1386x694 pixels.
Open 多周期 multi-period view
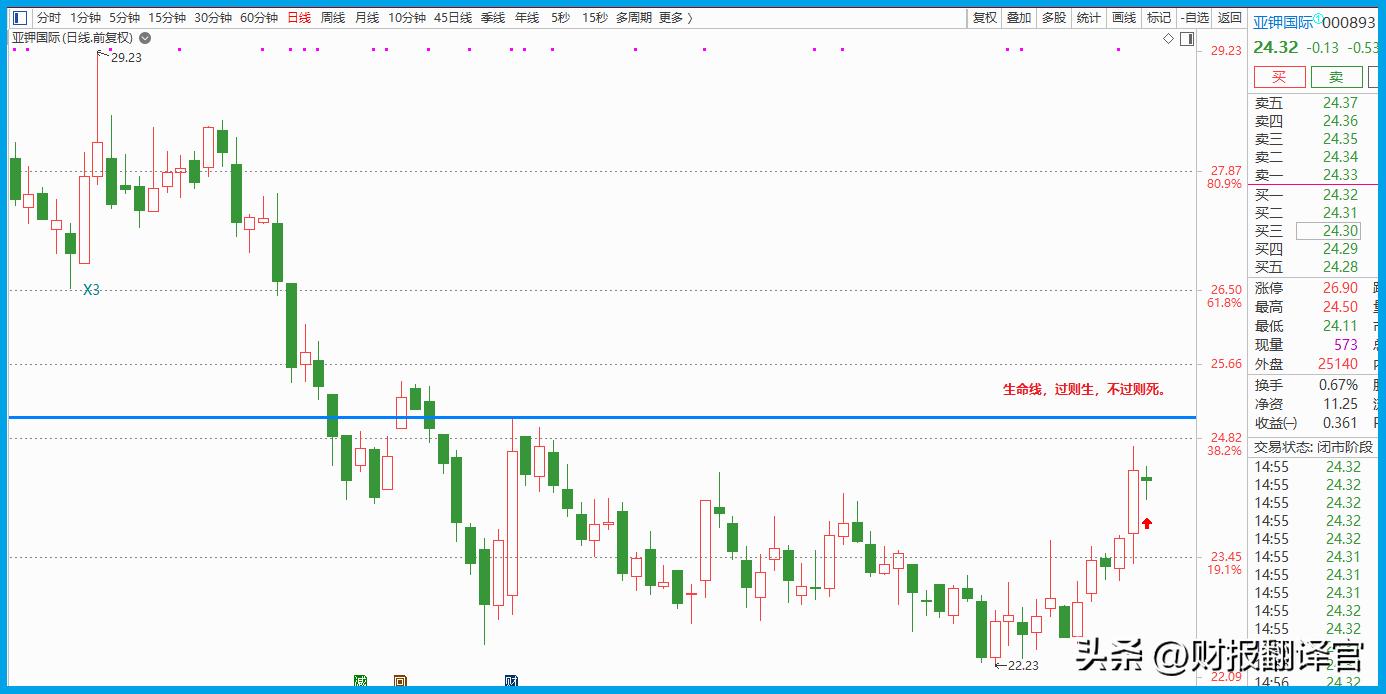pos(633,18)
